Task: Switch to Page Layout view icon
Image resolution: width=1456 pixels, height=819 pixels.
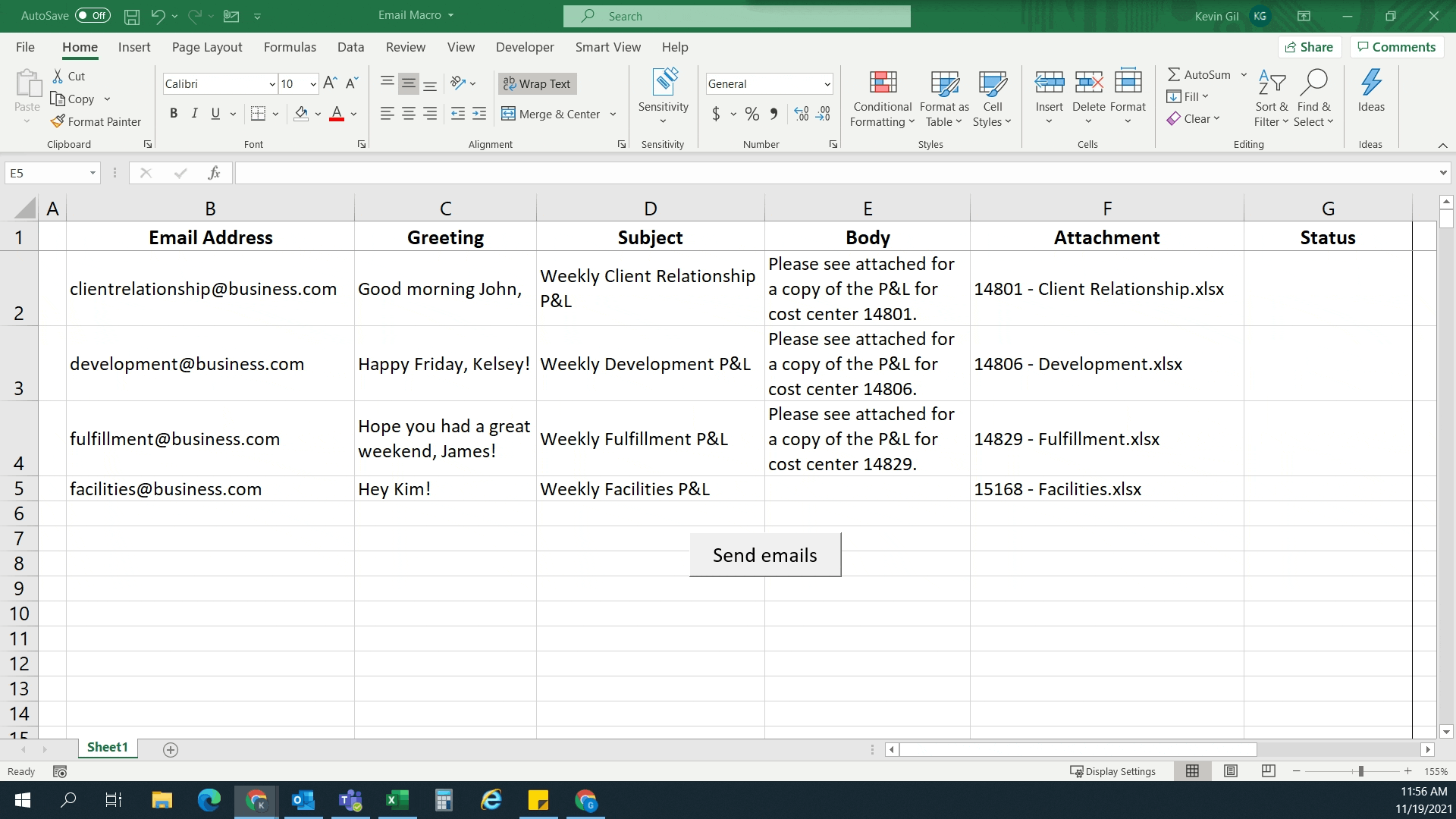Action: coord(1231,771)
